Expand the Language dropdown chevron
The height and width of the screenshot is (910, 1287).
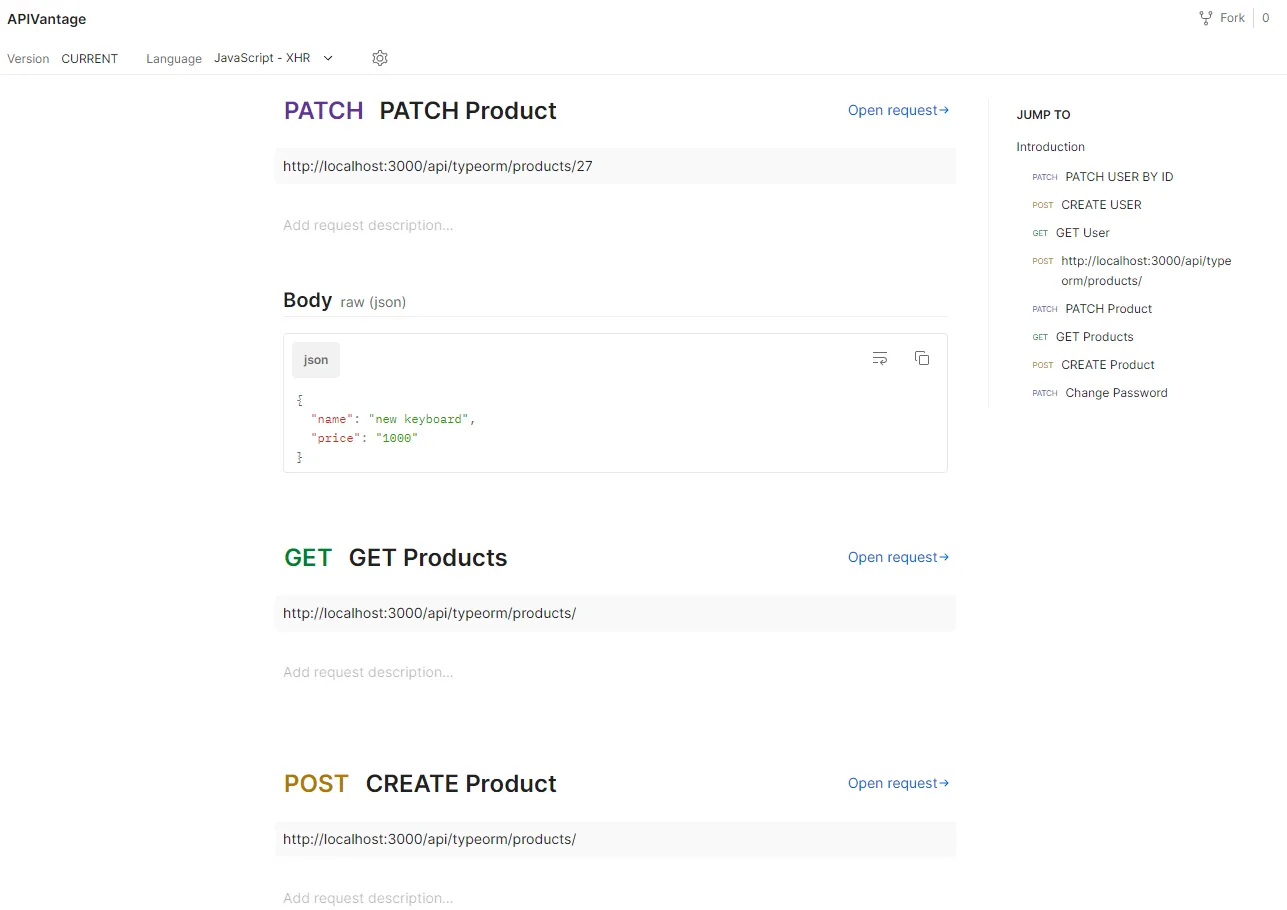pyautogui.click(x=328, y=58)
